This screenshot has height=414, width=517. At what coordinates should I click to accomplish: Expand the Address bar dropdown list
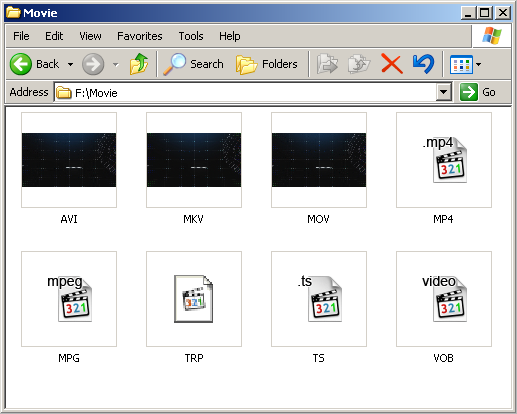click(x=444, y=92)
